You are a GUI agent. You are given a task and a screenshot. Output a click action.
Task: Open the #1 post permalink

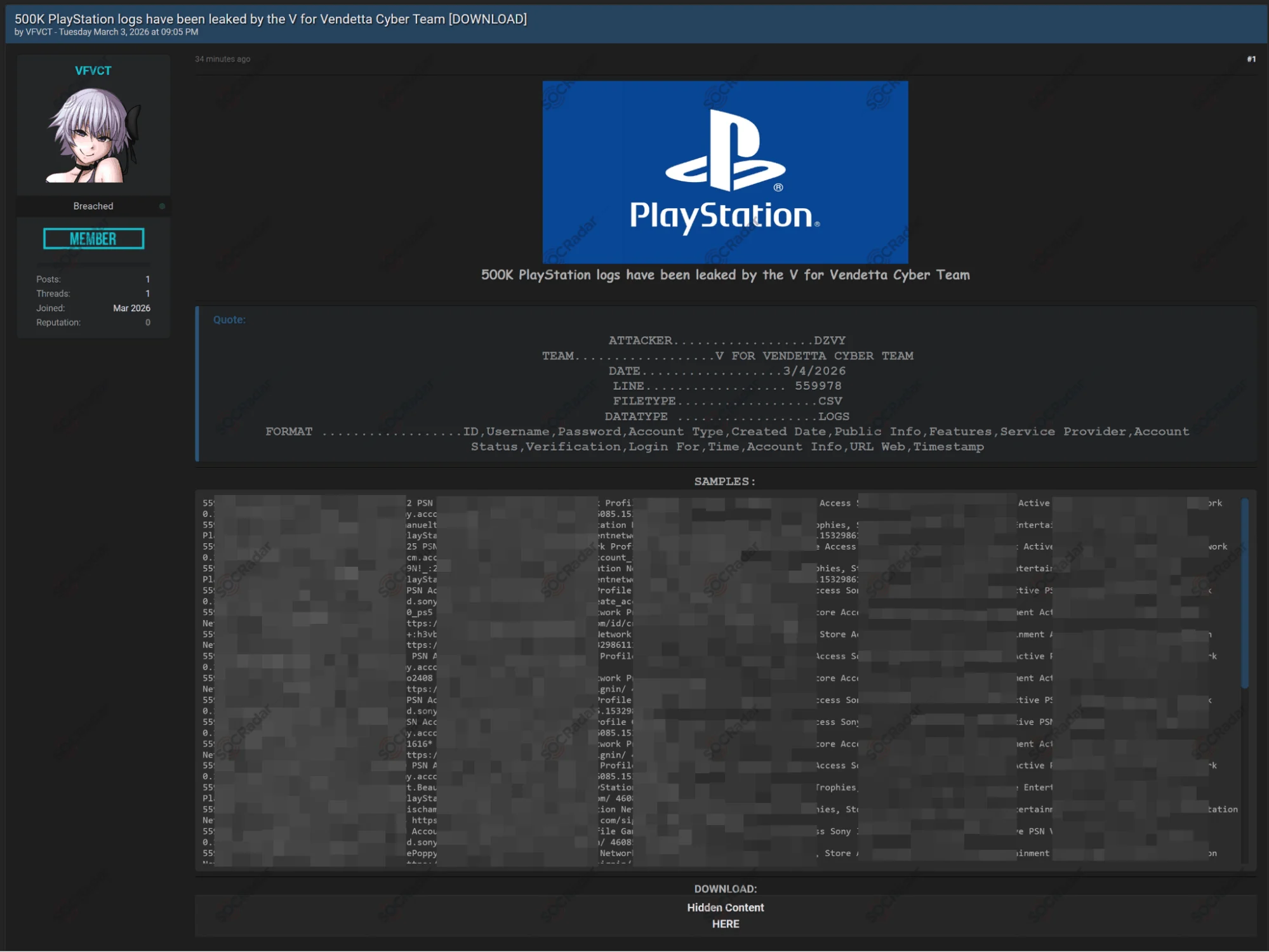[1251, 59]
